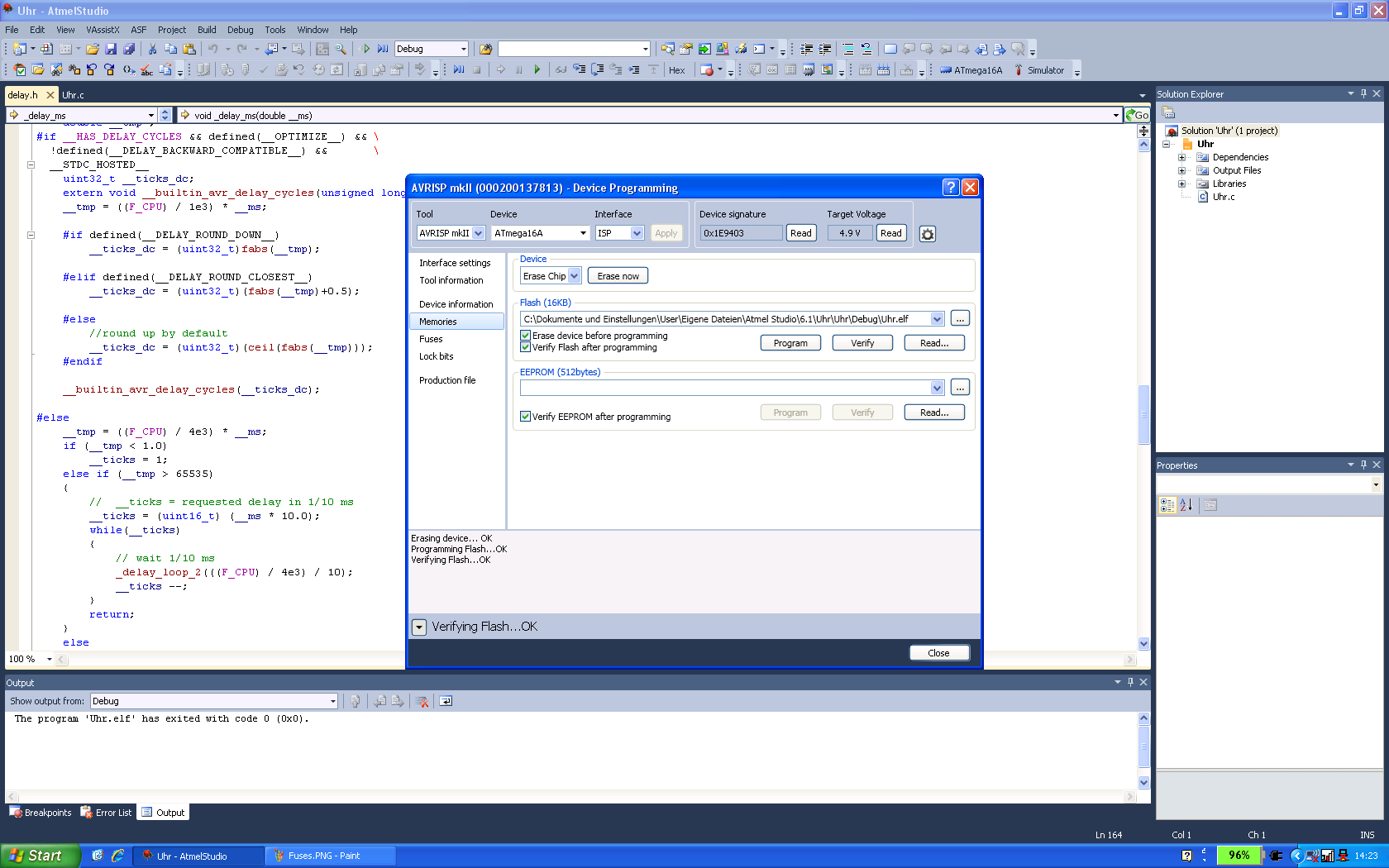Click the Open File folder icon in toolbar

click(x=93, y=49)
